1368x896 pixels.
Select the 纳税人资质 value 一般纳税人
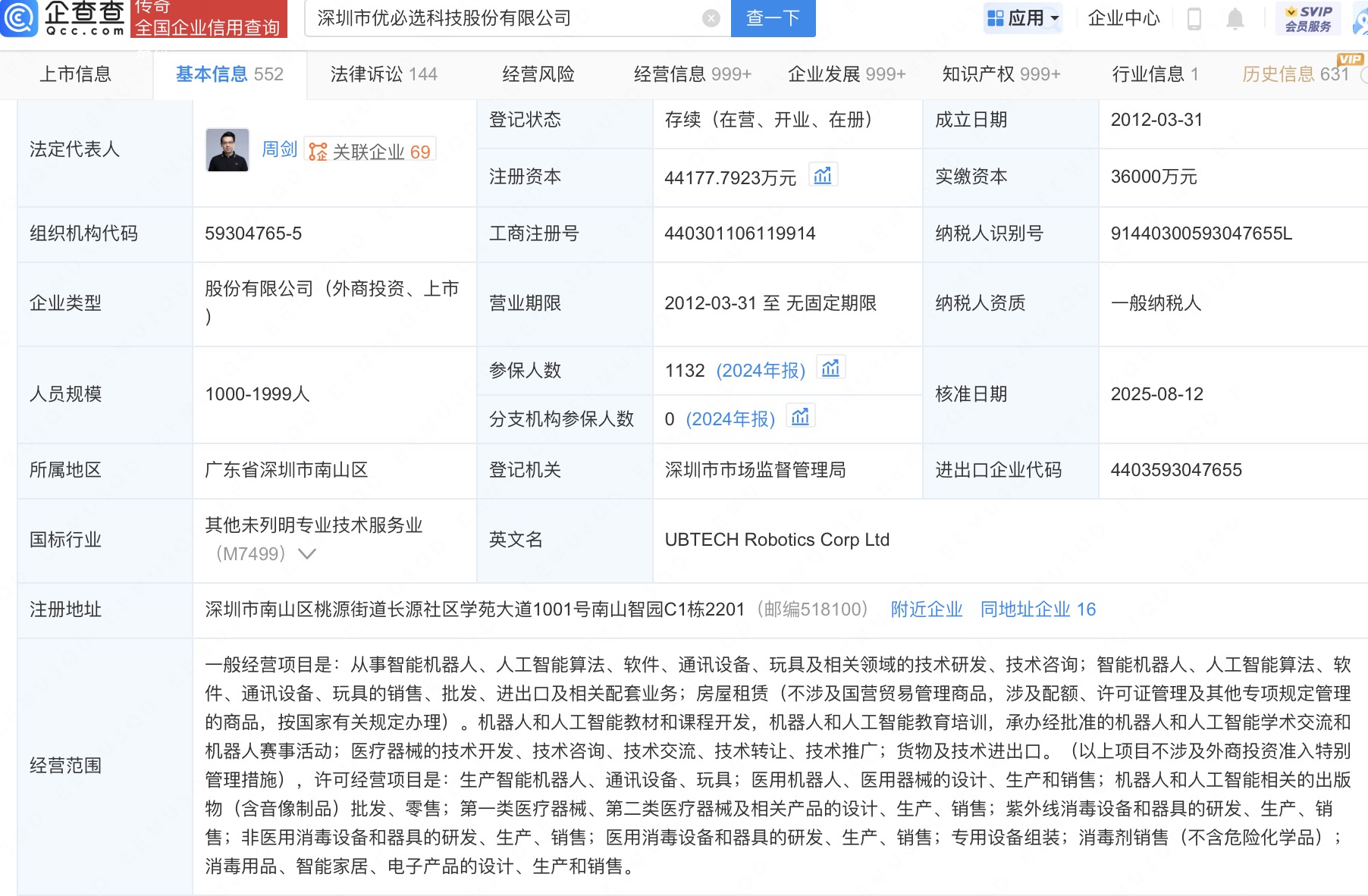pos(1156,303)
